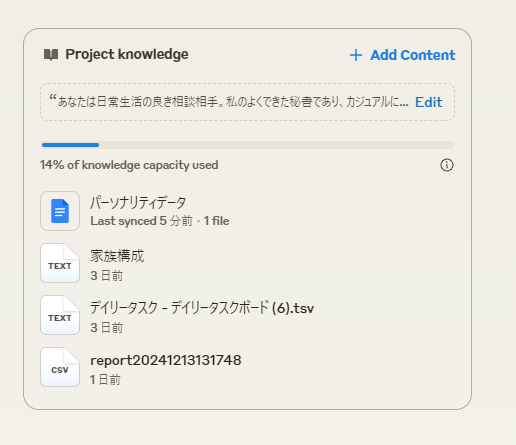Screen dimensions: 516x445
Task: Open the デイリータスクボード (6).tsv file
Action: pos(202,308)
